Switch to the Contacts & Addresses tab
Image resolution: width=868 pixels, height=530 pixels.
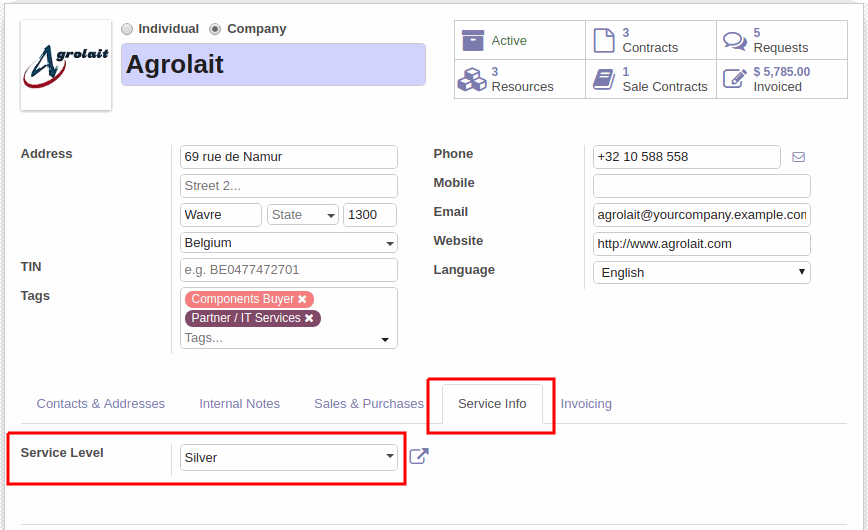click(101, 404)
